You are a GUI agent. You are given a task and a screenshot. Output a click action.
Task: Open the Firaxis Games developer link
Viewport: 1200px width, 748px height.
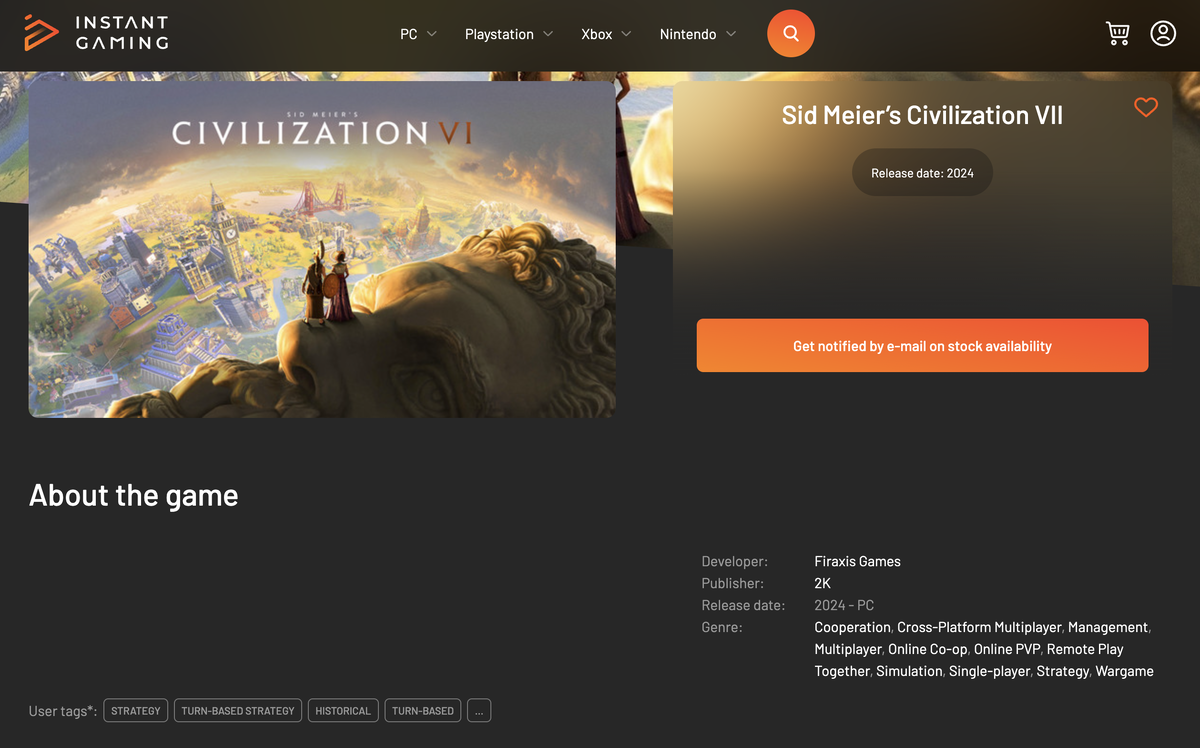pos(858,562)
